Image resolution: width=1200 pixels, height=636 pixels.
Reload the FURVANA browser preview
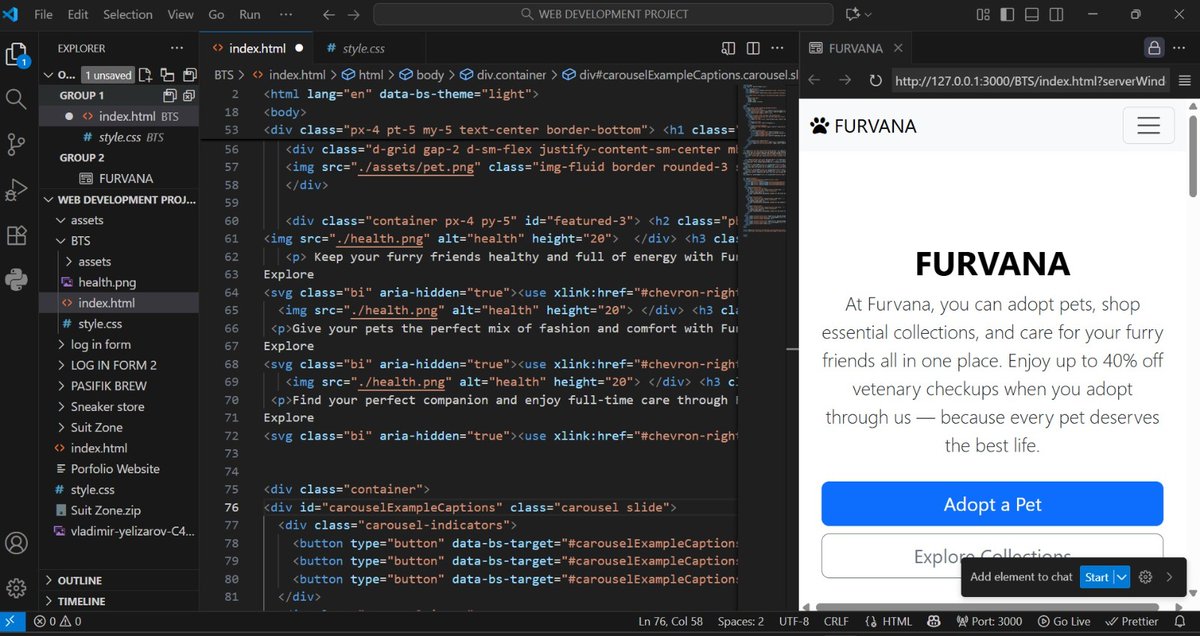(876, 81)
